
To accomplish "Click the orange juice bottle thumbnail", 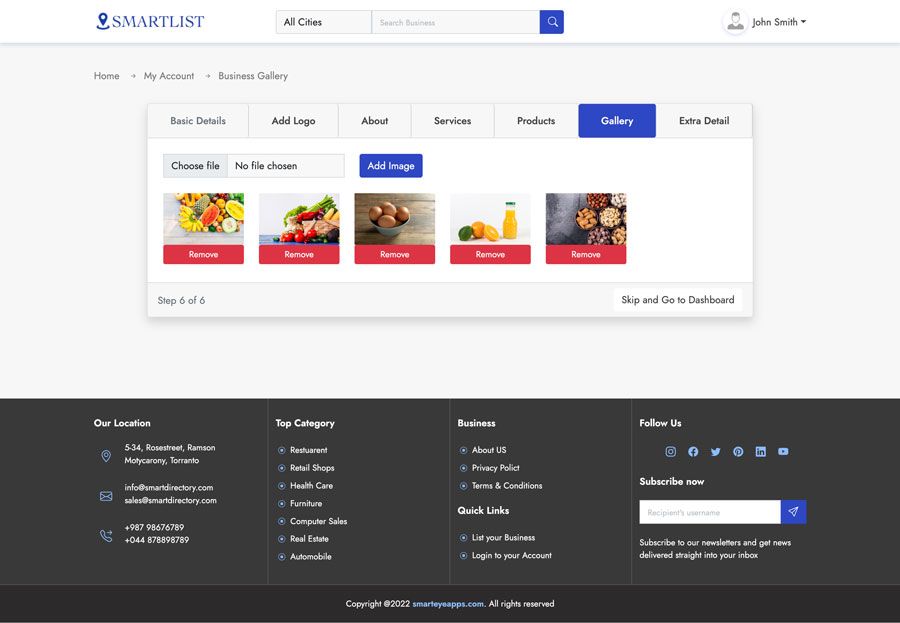I will coord(490,219).
